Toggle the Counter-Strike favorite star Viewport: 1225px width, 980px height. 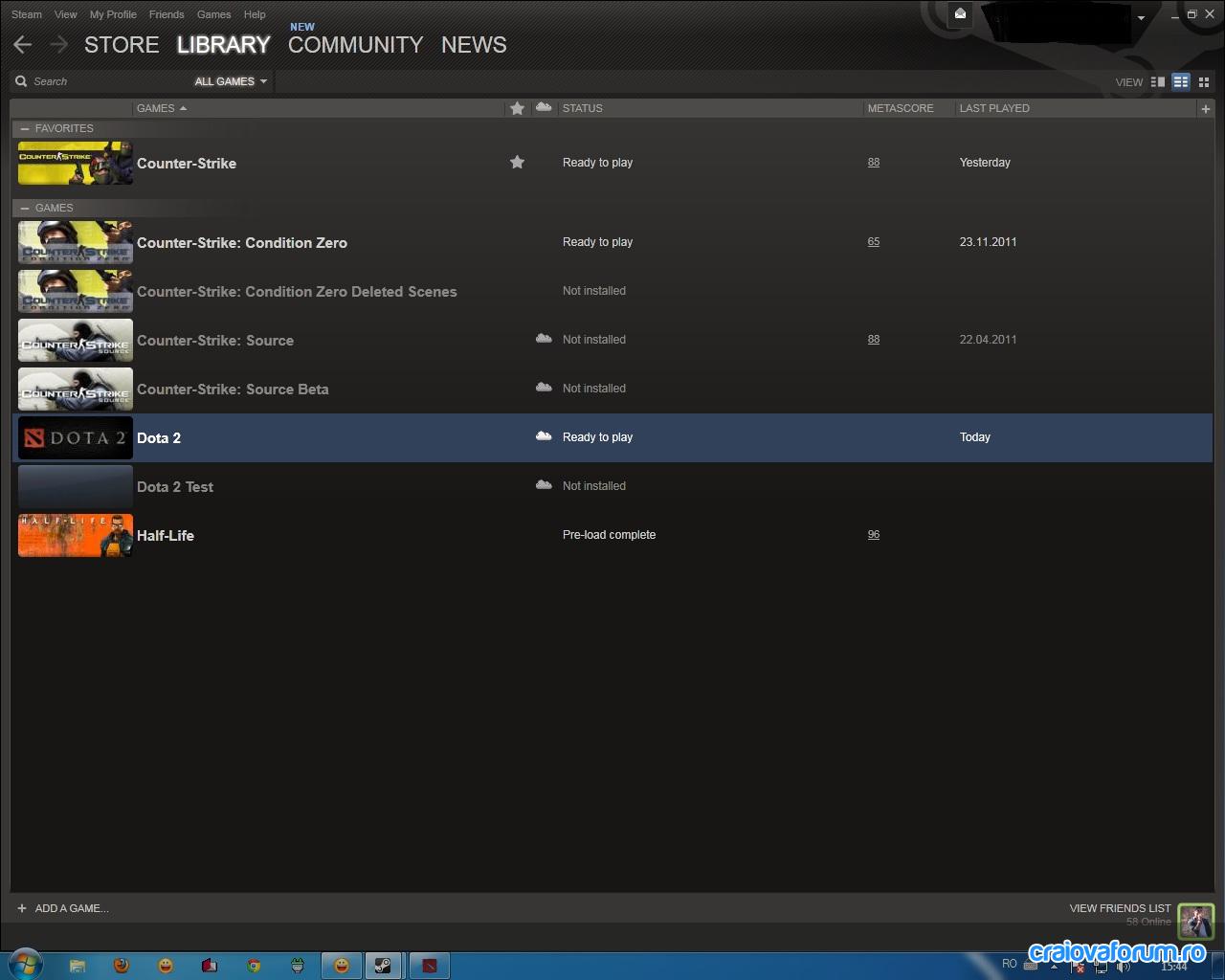(517, 162)
